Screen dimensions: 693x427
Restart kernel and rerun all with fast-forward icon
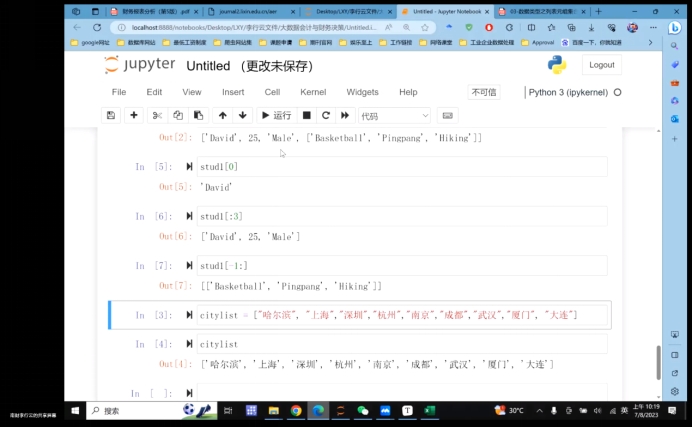pos(345,116)
